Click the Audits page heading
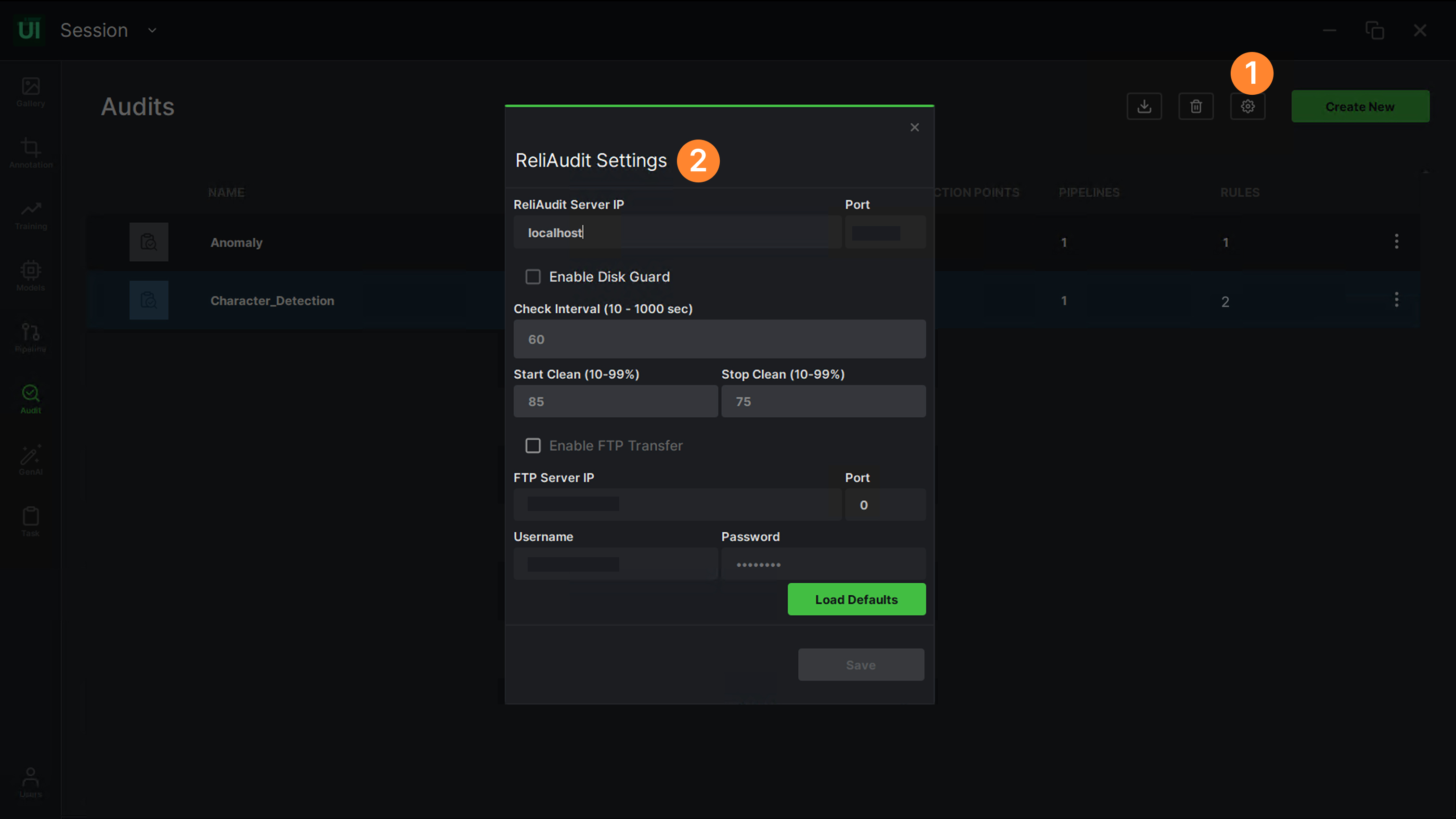1456x819 pixels. pyautogui.click(x=137, y=106)
